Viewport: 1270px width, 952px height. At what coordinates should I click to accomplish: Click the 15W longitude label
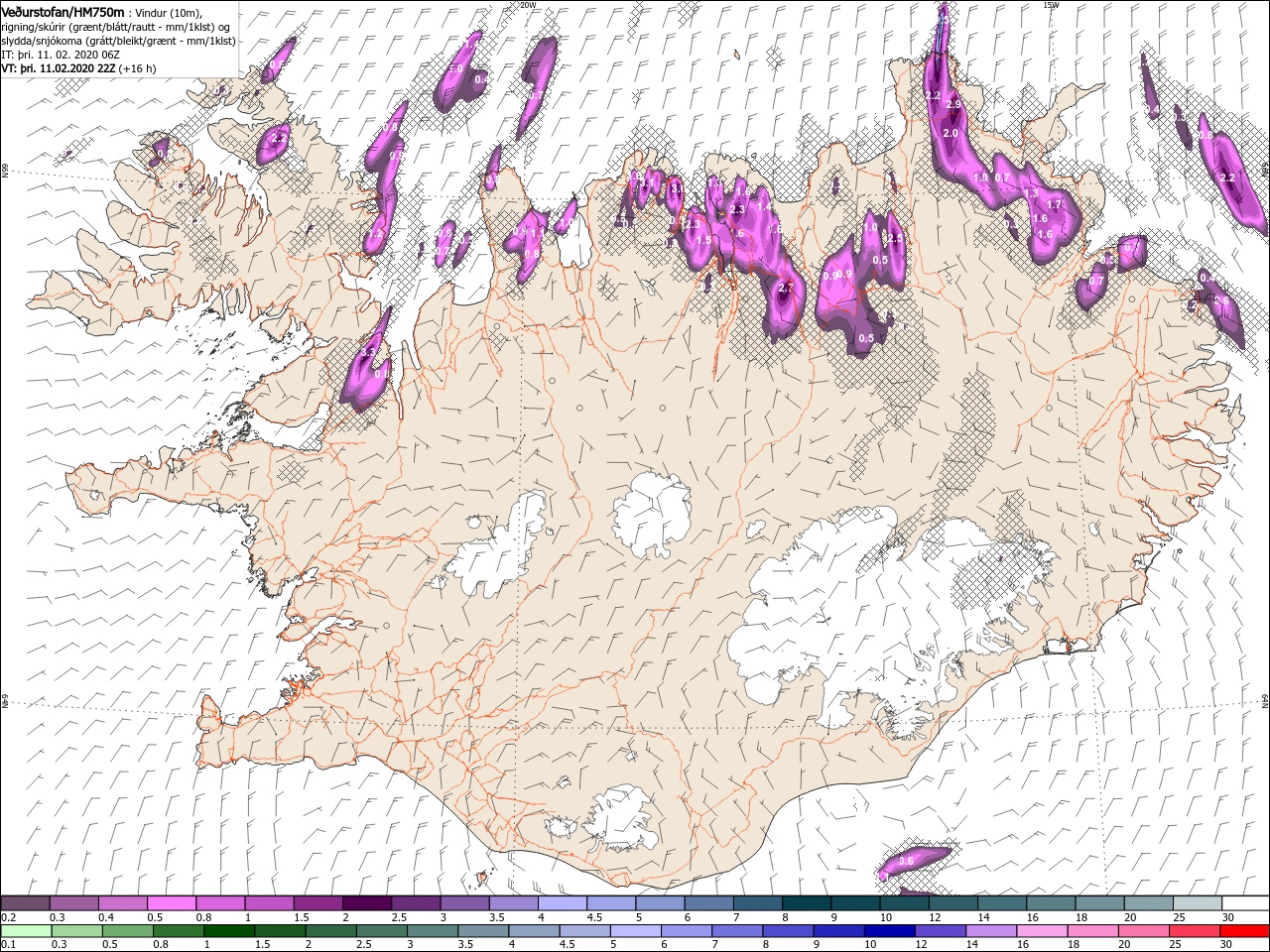(1052, 4)
